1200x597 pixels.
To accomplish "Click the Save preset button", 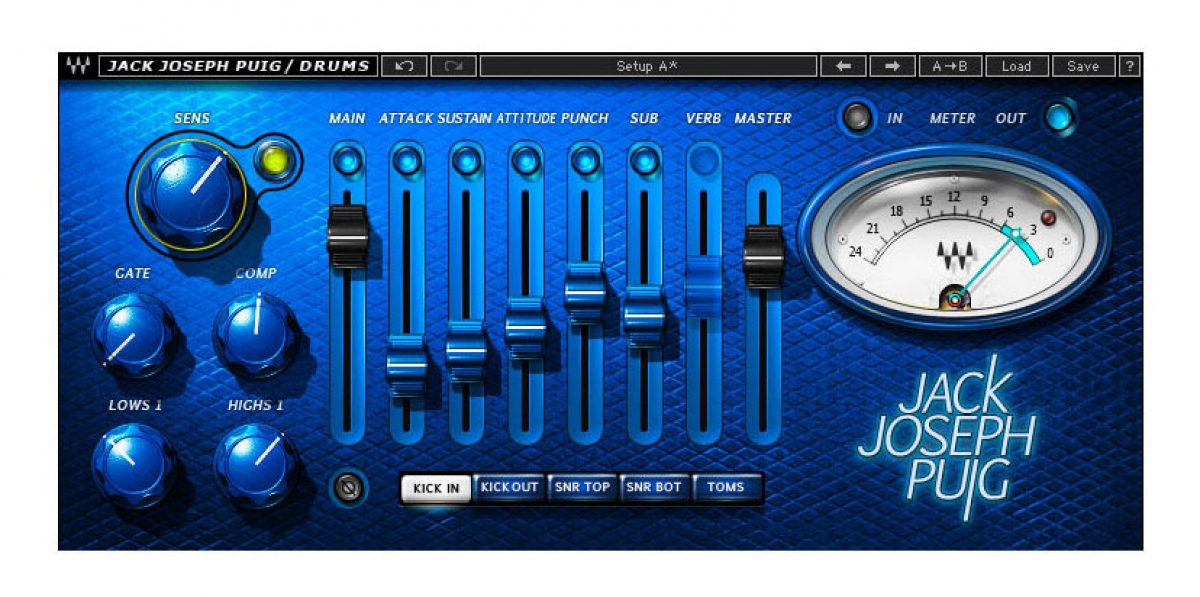I will [x=1083, y=66].
